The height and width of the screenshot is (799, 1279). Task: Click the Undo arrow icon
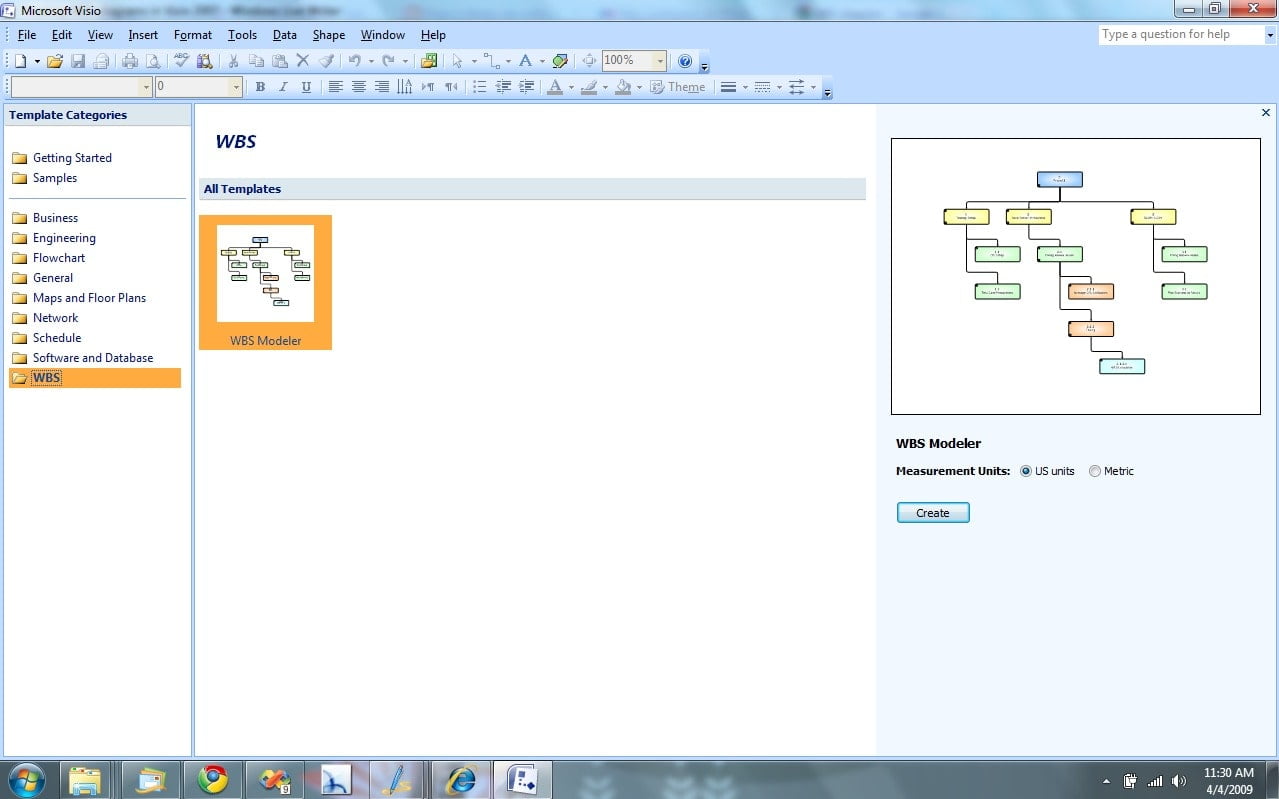(354, 61)
